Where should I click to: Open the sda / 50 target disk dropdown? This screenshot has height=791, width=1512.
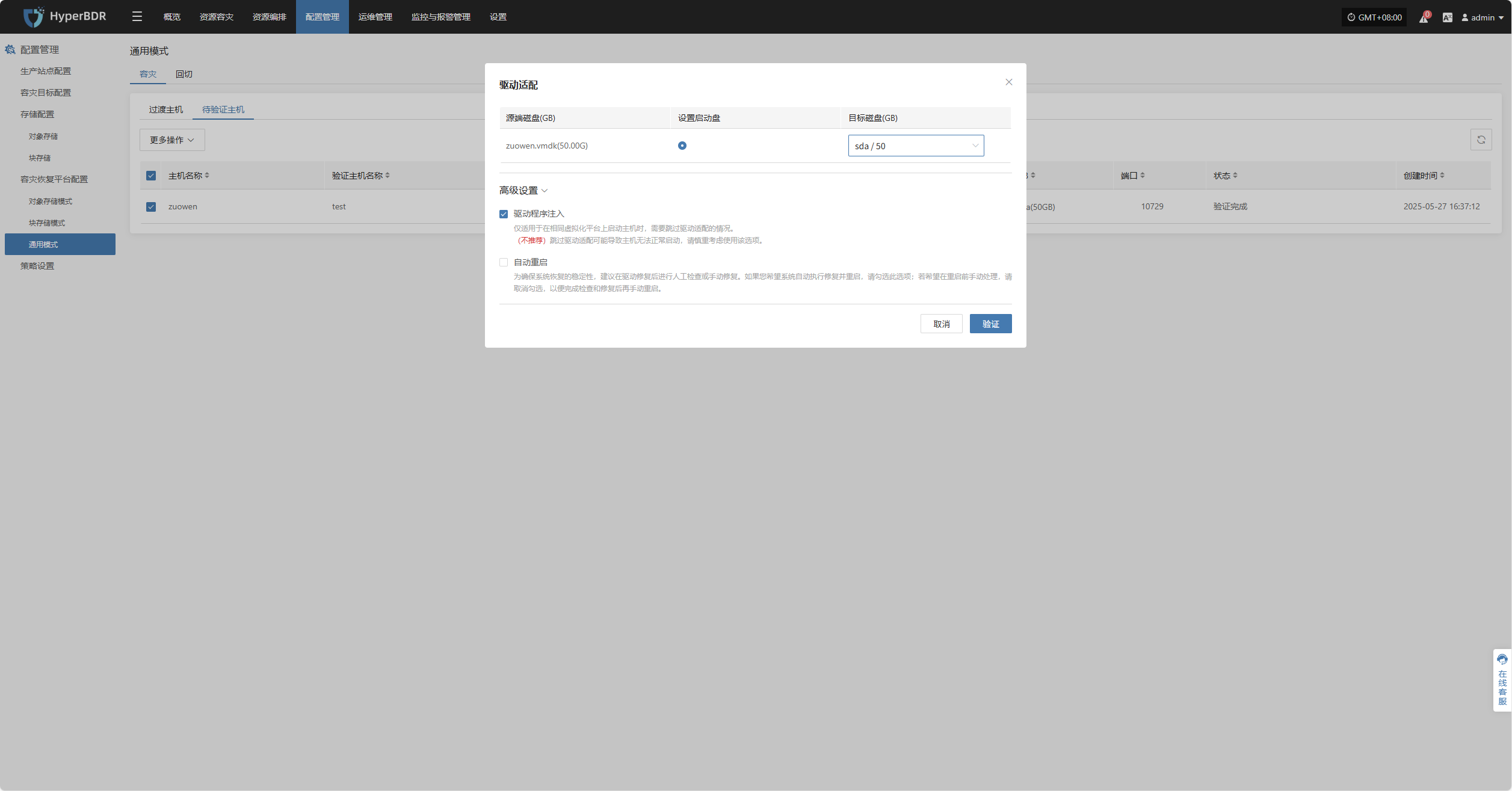pyautogui.click(x=915, y=146)
